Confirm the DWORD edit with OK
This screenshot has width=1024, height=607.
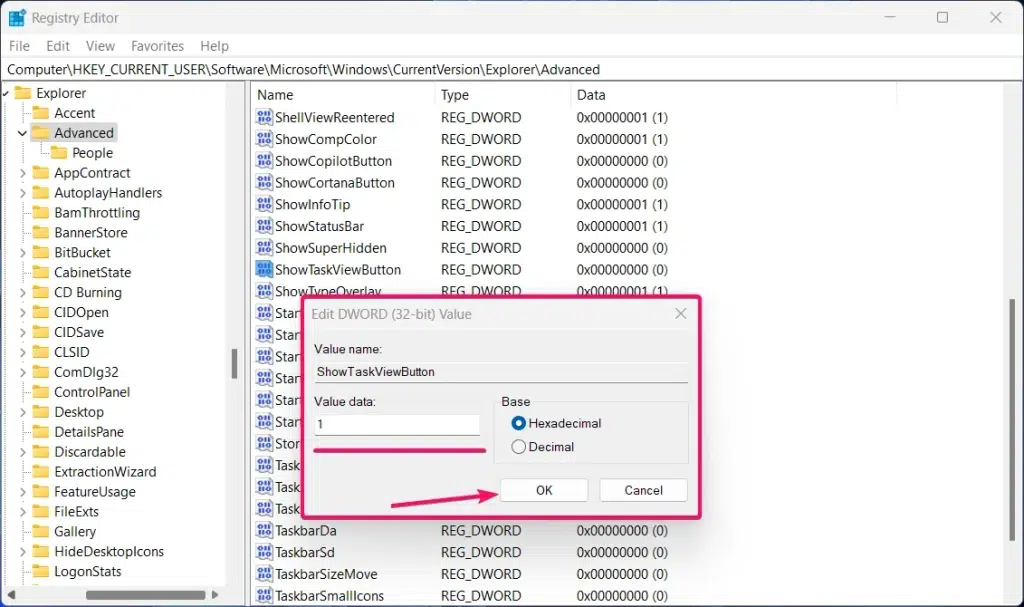point(544,490)
